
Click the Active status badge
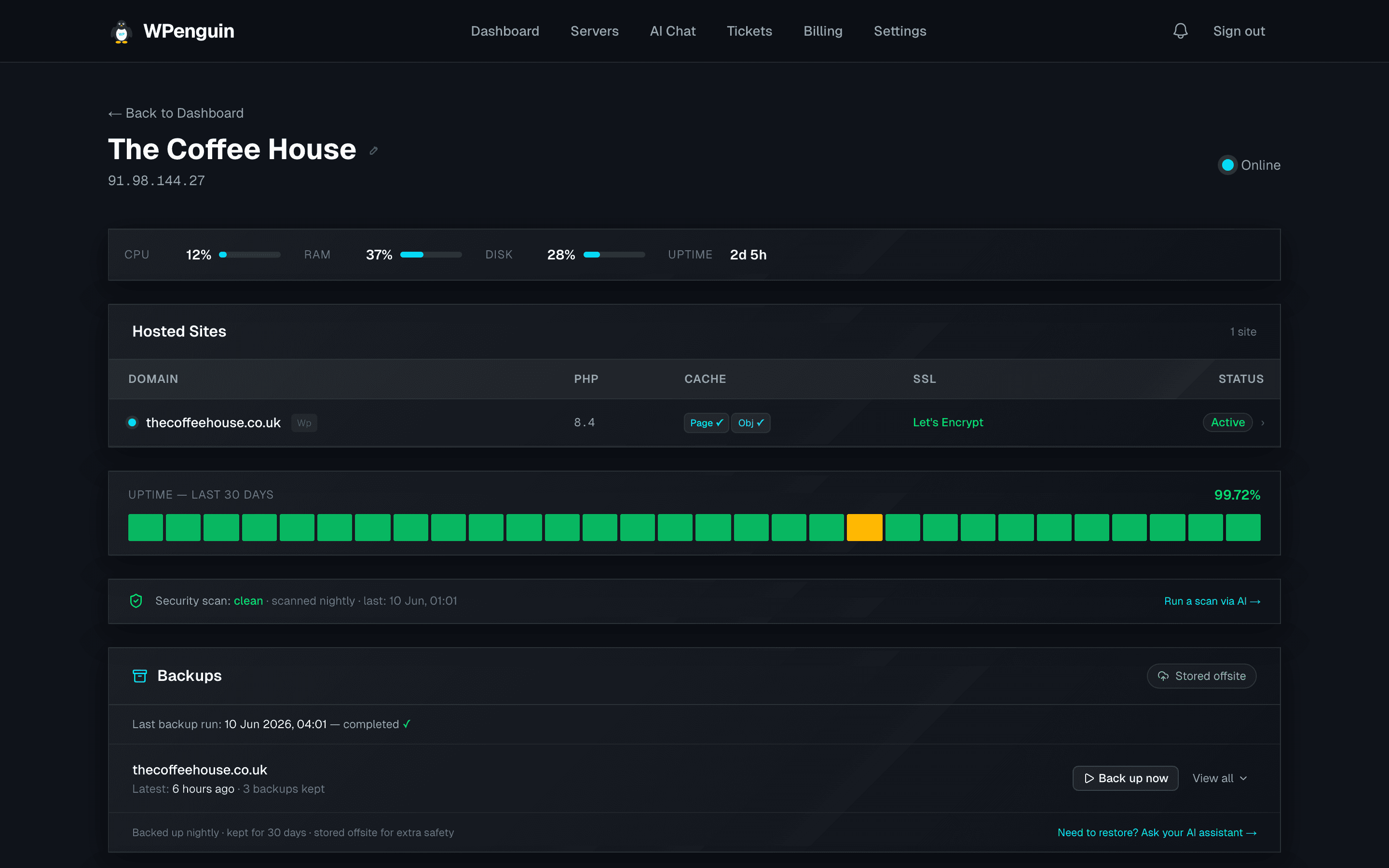click(1227, 422)
